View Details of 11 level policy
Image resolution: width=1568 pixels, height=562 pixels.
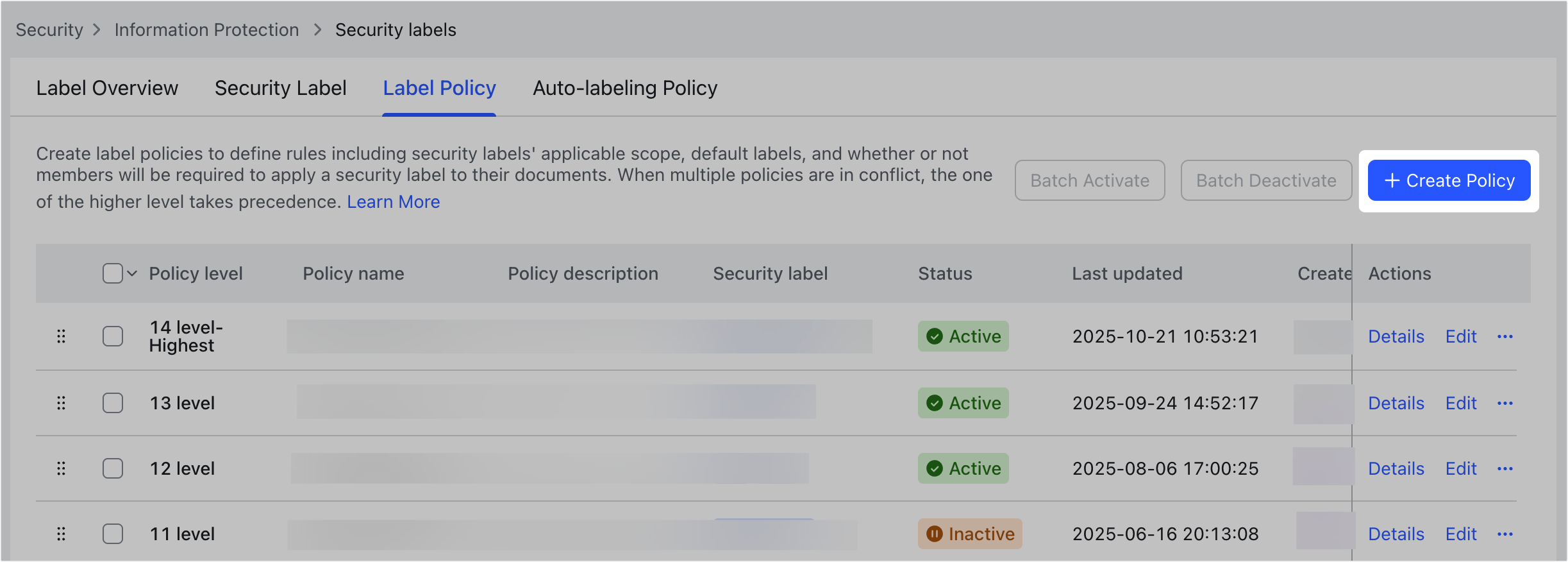pos(1396,534)
